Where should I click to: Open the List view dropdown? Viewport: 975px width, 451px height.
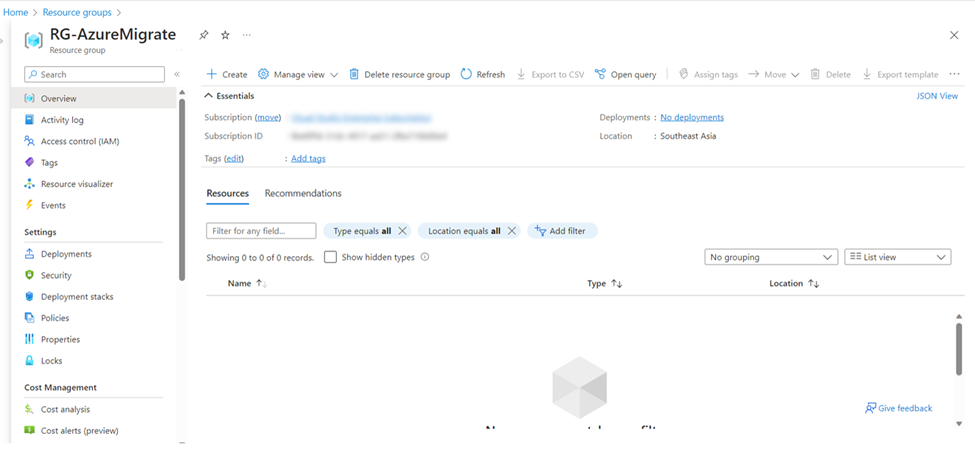pyautogui.click(x=897, y=257)
